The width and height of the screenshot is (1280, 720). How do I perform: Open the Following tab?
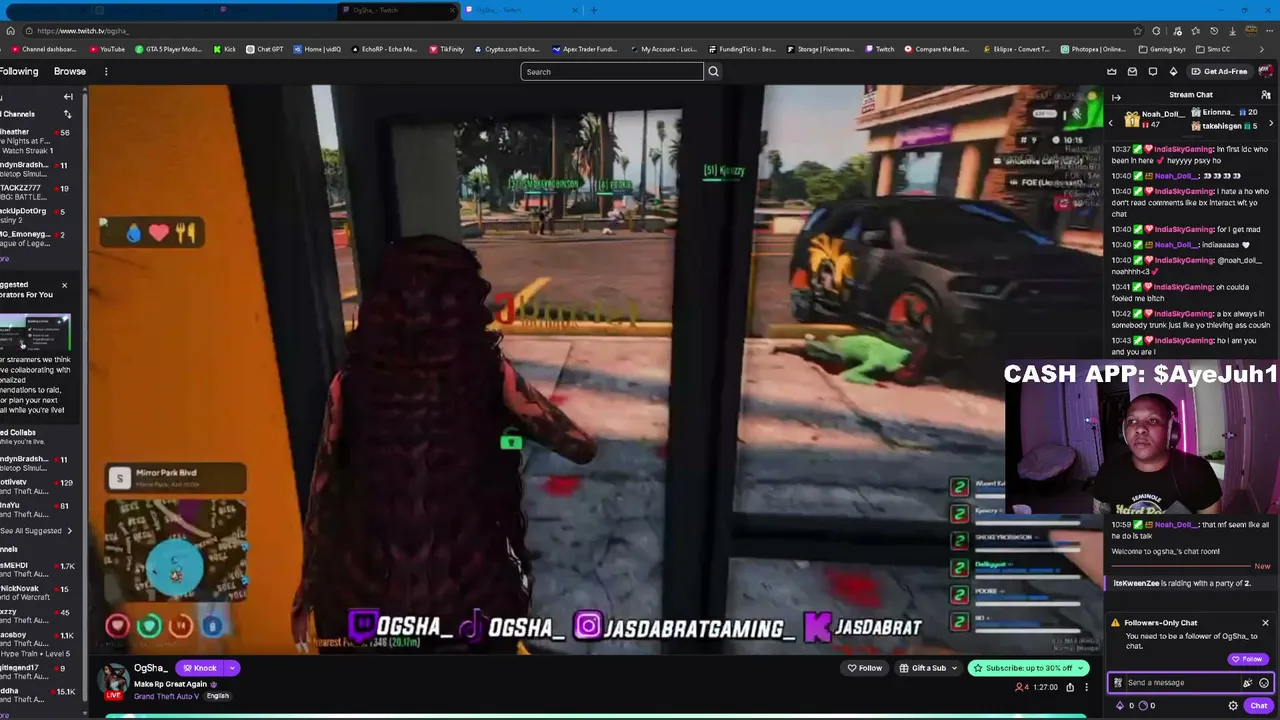point(19,72)
